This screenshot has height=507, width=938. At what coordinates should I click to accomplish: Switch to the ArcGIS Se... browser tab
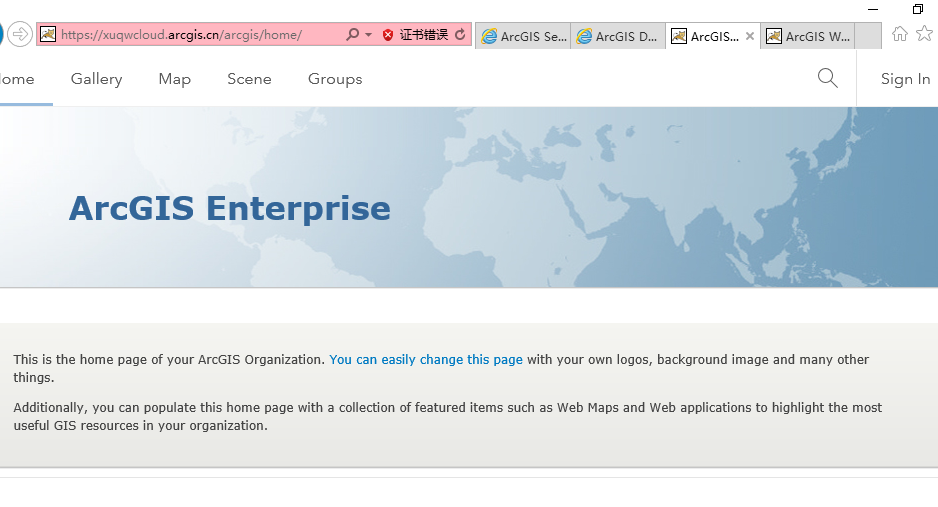click(523, 36)
